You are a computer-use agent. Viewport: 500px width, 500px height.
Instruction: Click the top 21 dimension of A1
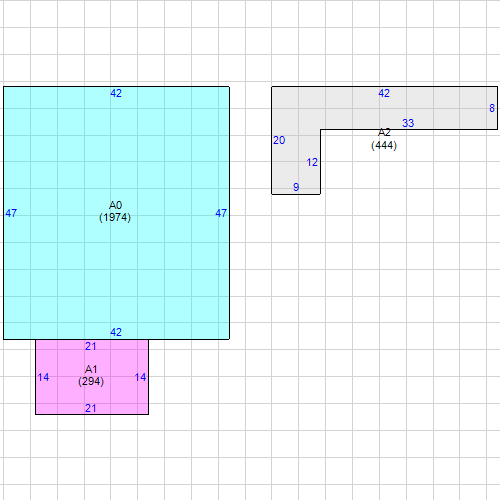[91, 347]
